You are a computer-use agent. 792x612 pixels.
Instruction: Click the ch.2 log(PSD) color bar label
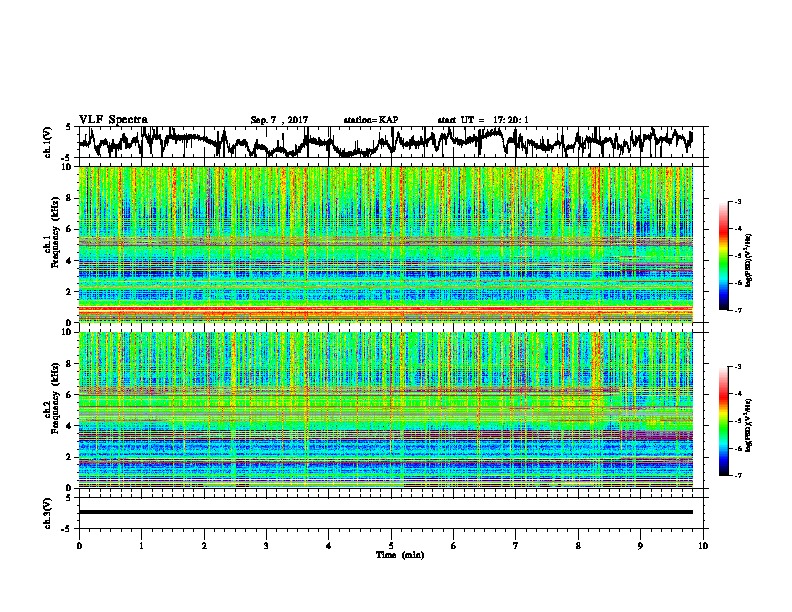point(748,425)
